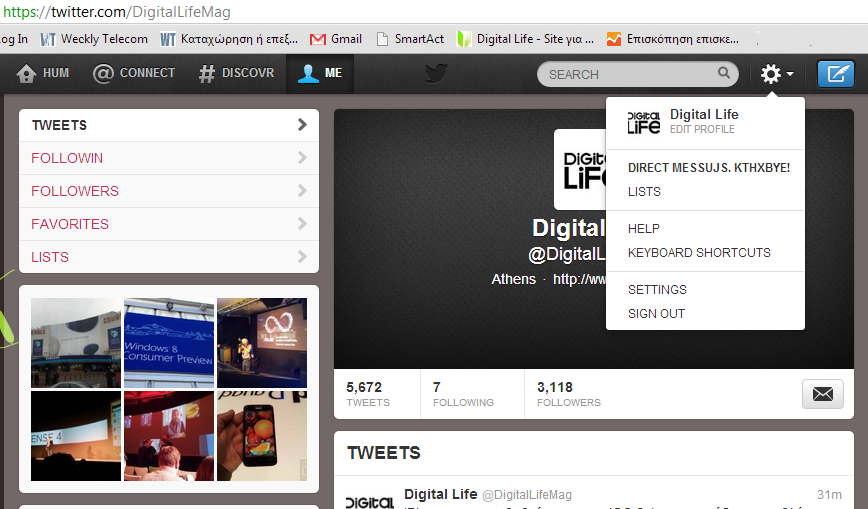Select Direct Messujs in the dropdown menu

pyautogui.click(x=709, y=168)
